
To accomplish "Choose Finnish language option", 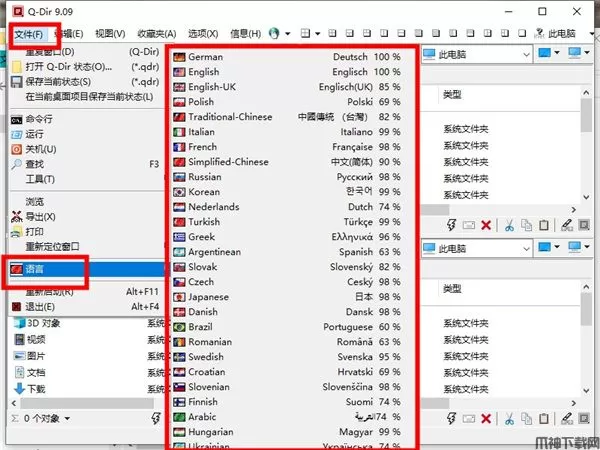I will coord(287,402).
